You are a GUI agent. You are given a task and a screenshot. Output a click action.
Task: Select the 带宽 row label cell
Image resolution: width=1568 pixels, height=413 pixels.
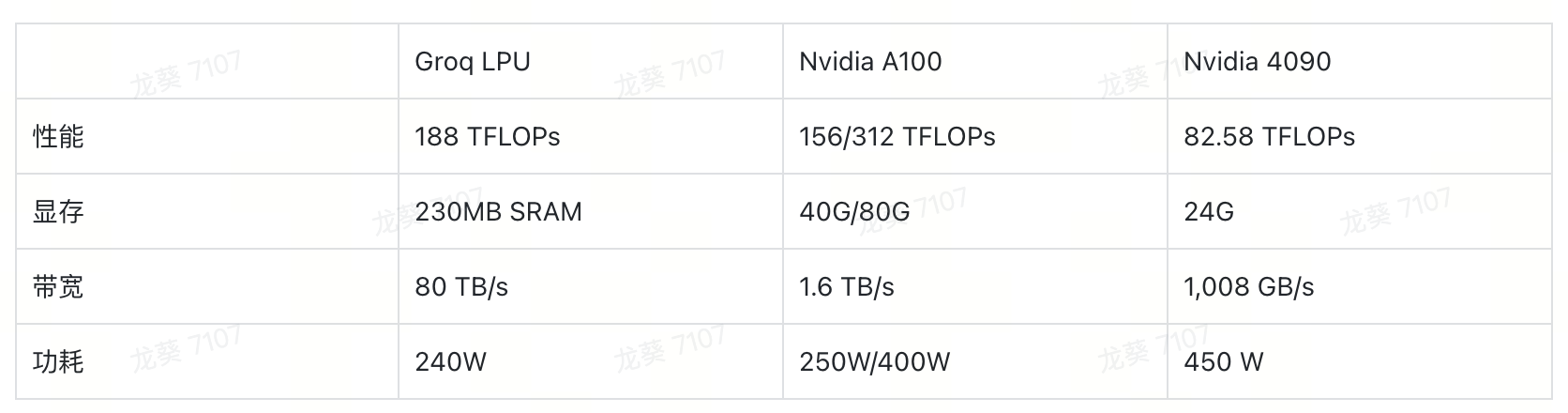tap(207, 286)
